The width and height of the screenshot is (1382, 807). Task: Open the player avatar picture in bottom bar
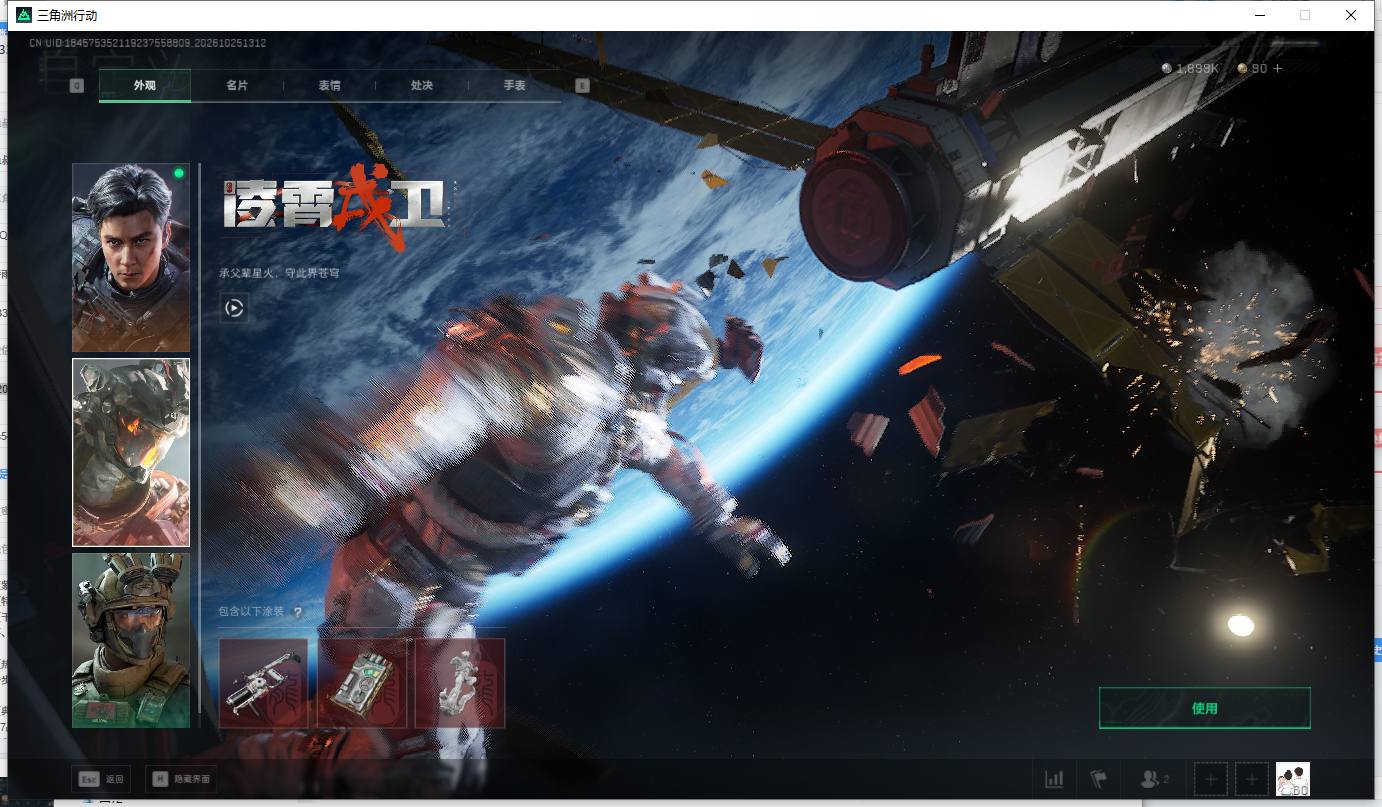1292,779
